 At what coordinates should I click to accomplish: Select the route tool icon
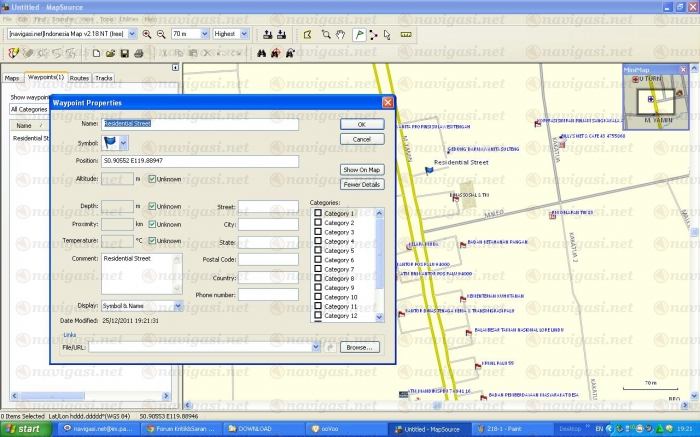[x=374, y=34]
